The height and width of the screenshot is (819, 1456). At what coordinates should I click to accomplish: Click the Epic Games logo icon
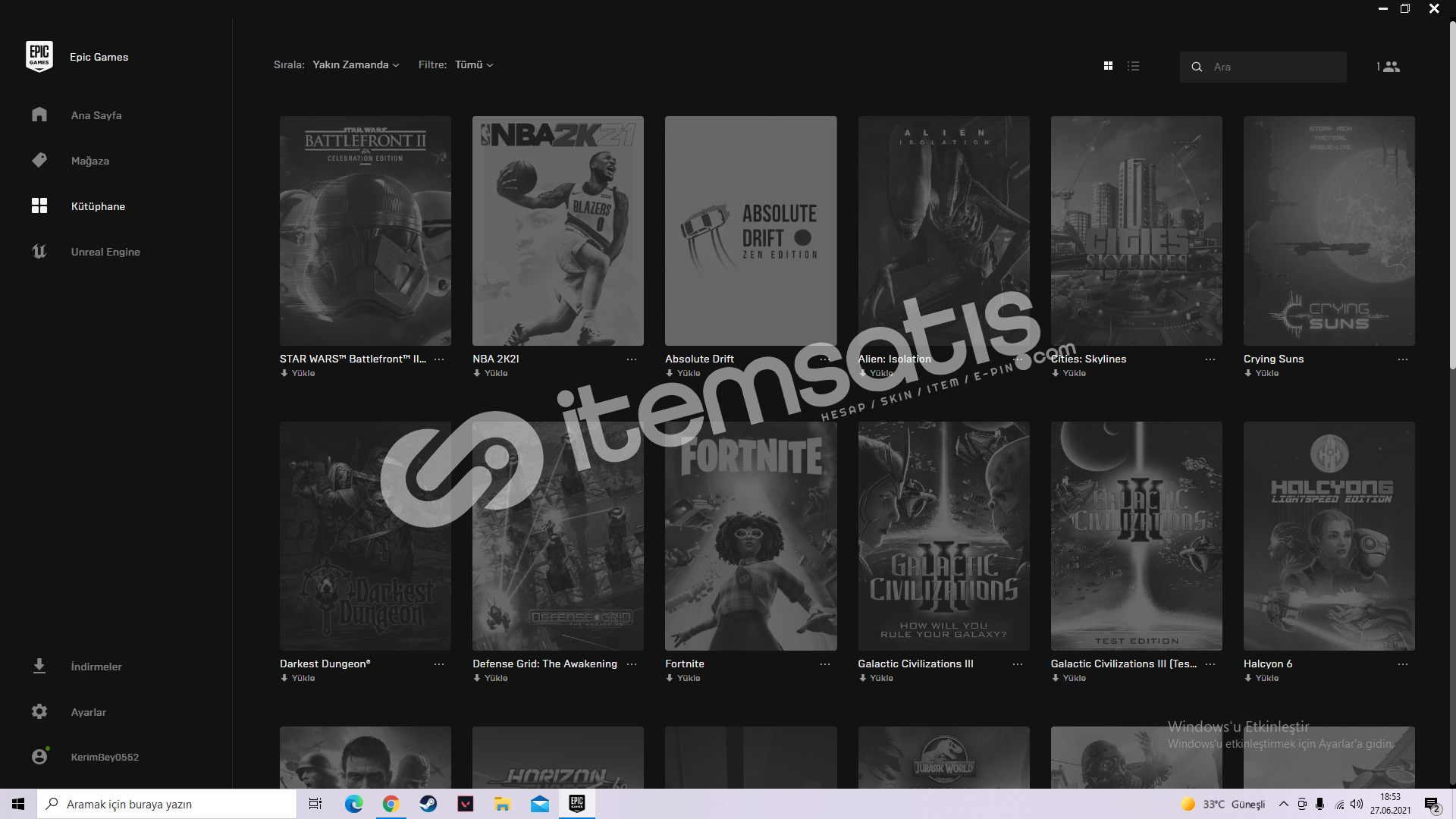pyautogui.click(x=39, y=57)
